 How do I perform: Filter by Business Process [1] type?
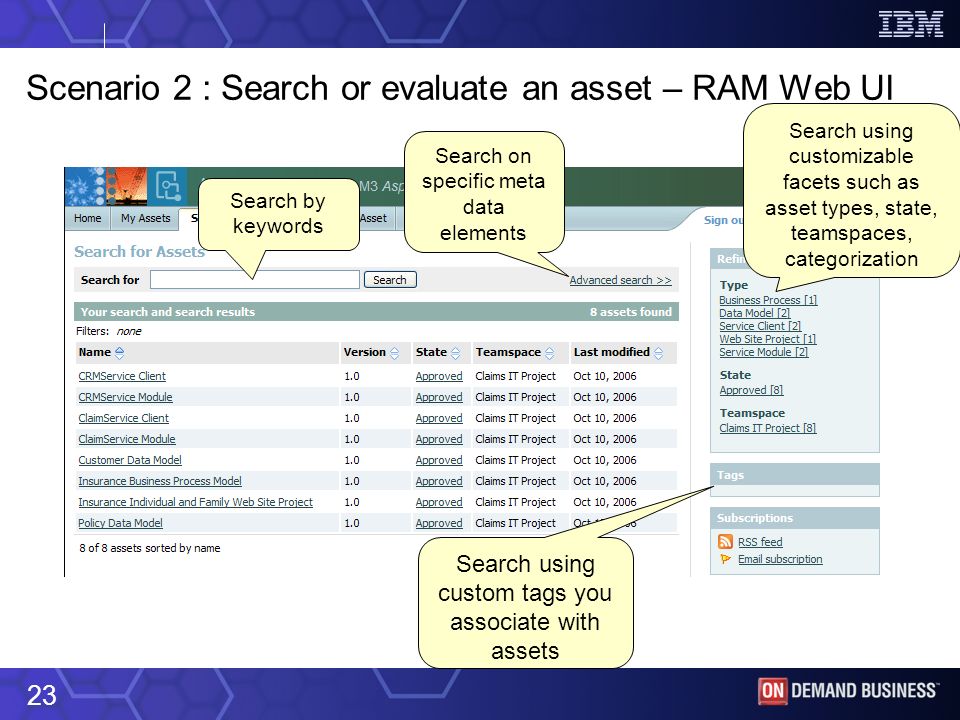[768, 300]
